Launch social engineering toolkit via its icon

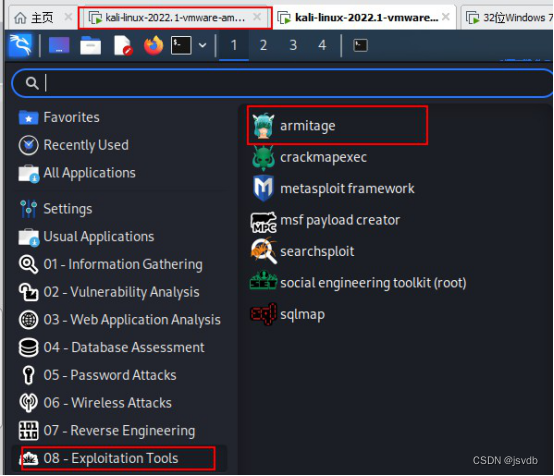click(263, 281)
